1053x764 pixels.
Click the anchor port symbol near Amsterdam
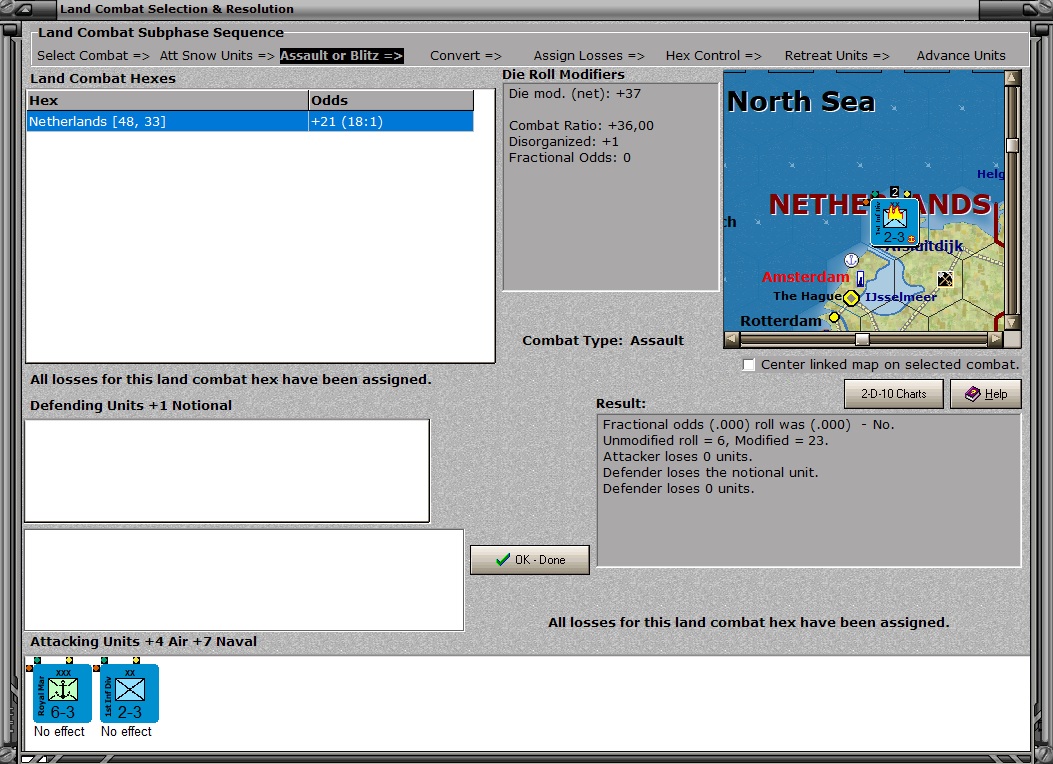coord(851,260)
